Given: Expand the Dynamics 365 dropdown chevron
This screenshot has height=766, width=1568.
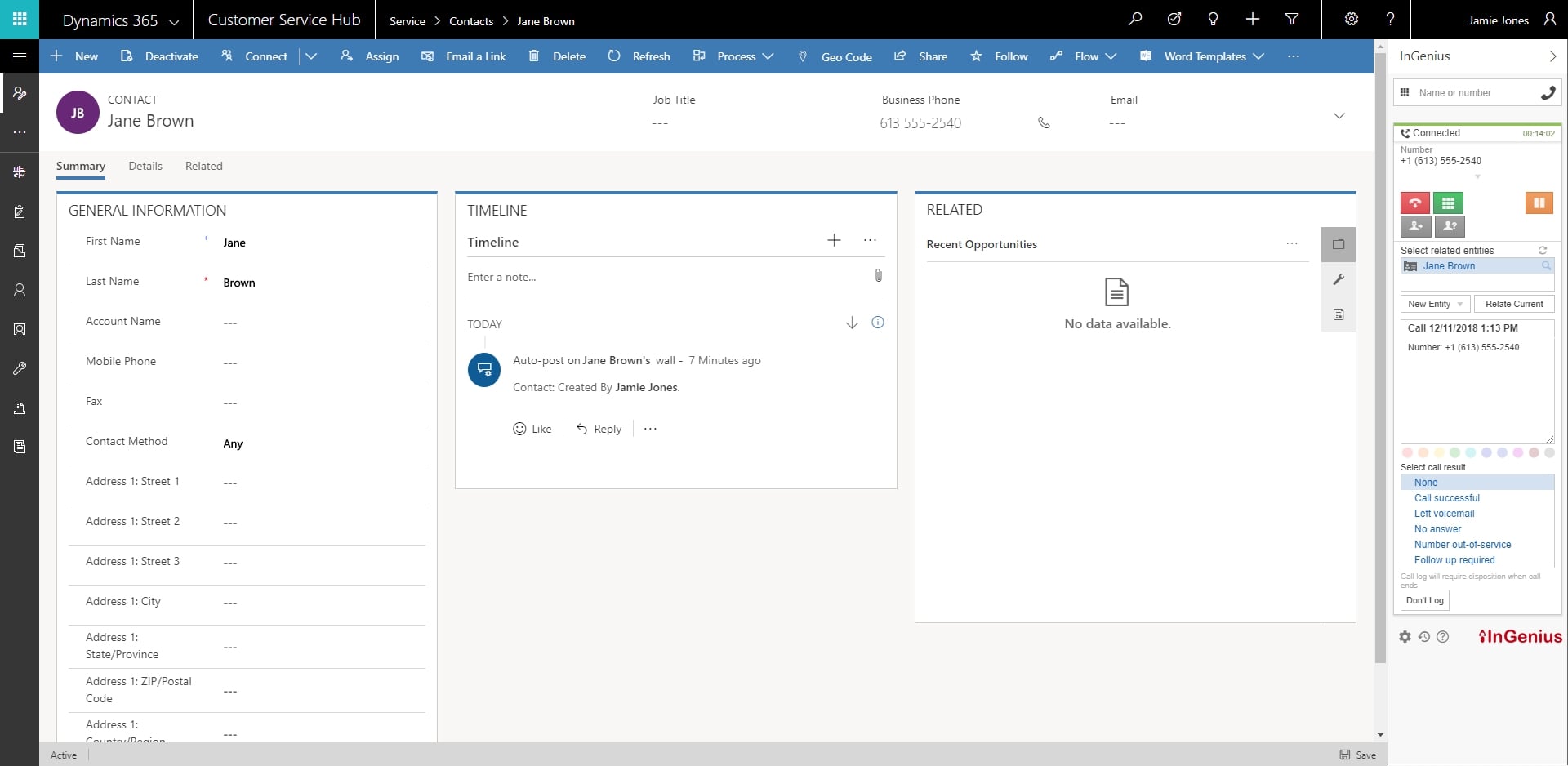Looking at the screenshot, I should point(174,22).
